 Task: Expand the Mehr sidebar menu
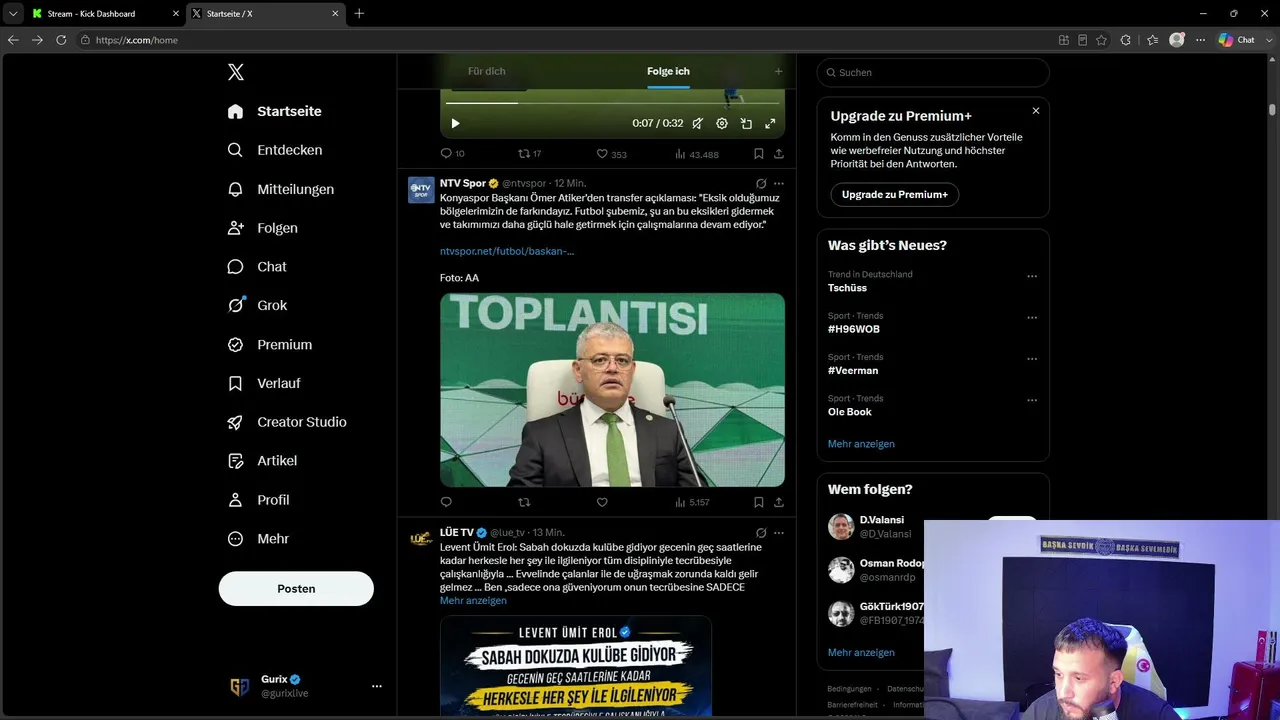(258, 539)
